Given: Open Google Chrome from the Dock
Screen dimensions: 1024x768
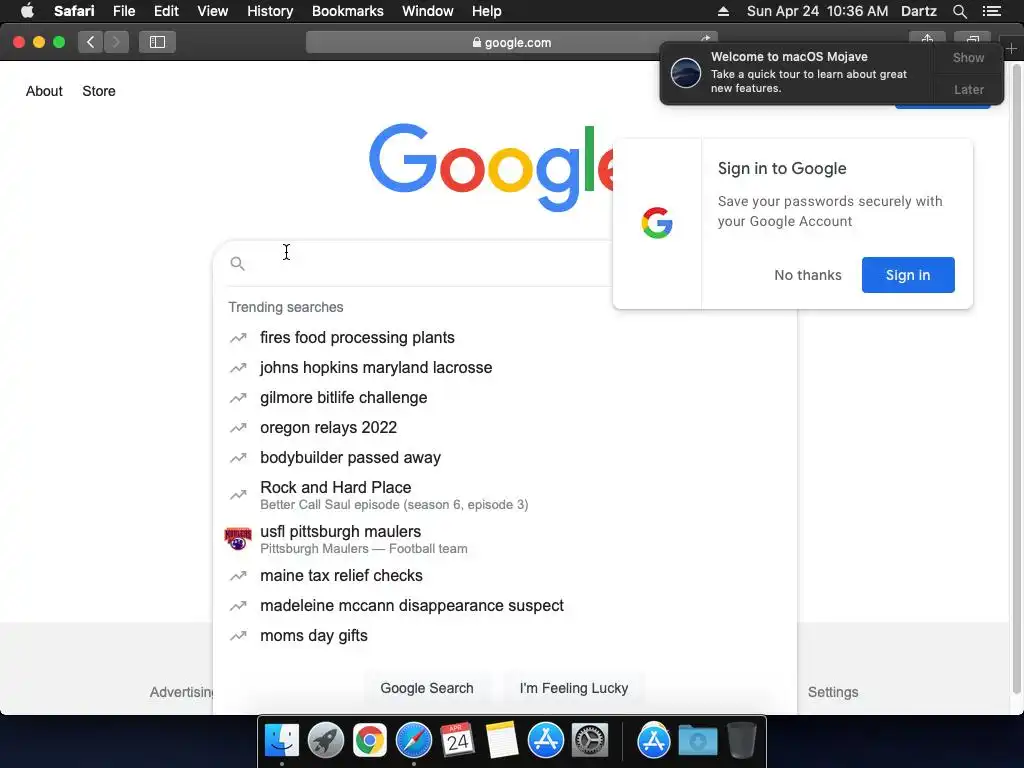Looking at the screenshot, I should point(370,741).
